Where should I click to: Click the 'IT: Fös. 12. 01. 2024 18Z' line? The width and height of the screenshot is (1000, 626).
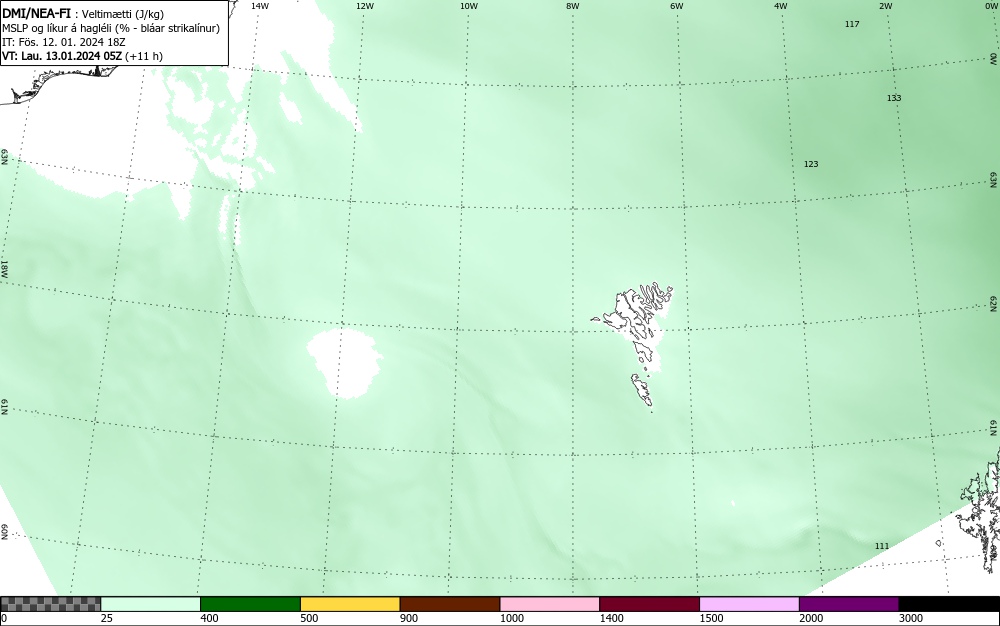64,42
